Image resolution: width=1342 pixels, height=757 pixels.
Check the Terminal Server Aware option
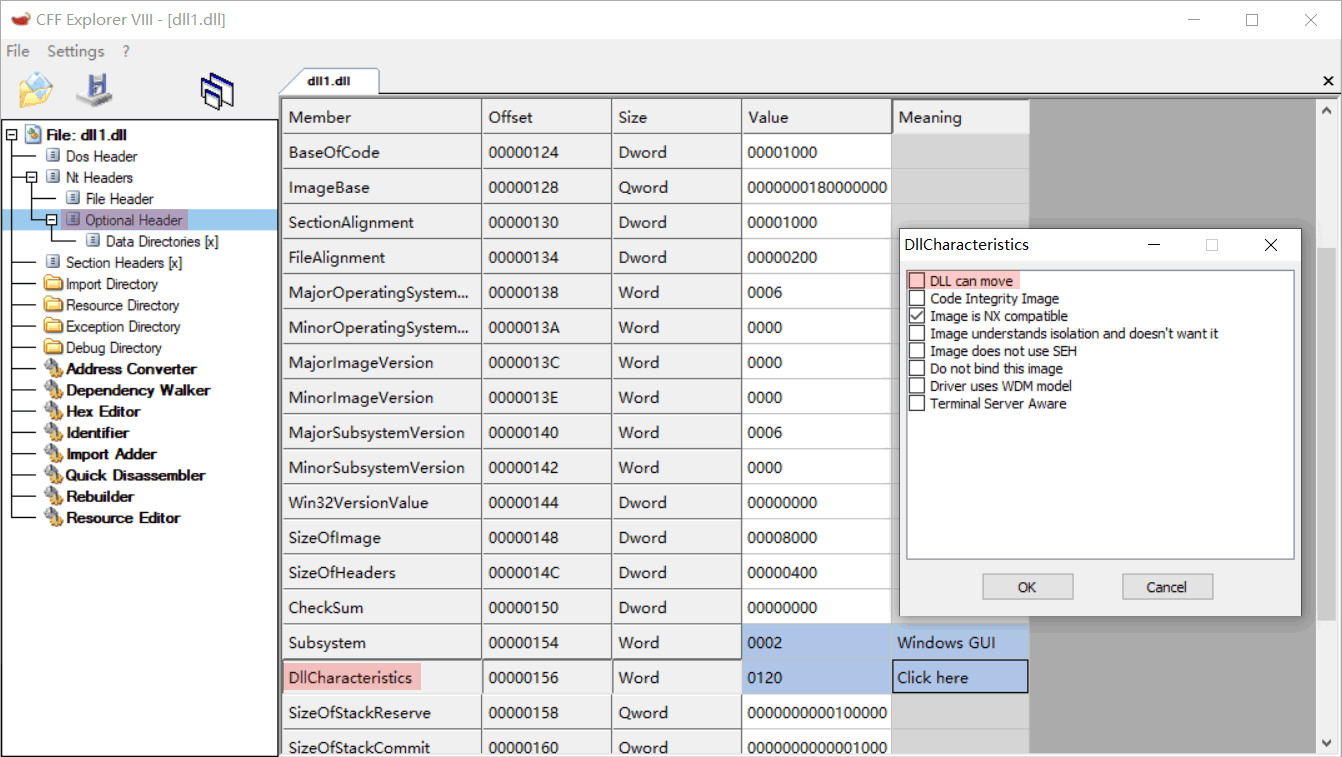click(916, 403)
